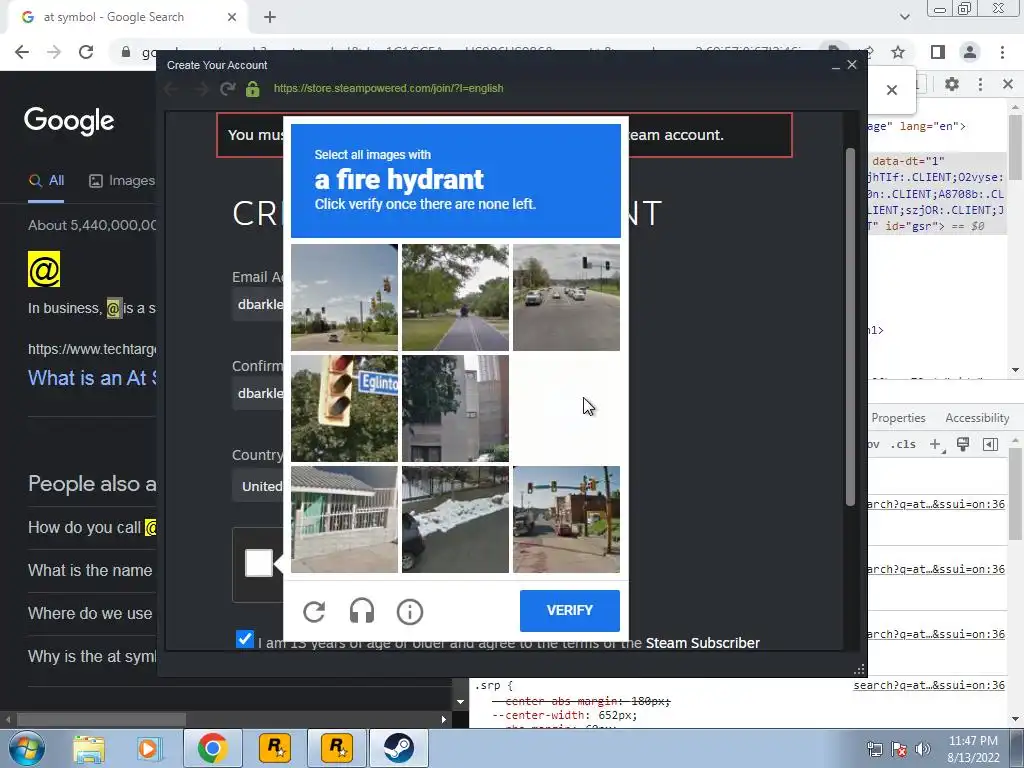Expand 'Why is the at symbol' question
Viewport: 1024px width, 768px height.
92,656
